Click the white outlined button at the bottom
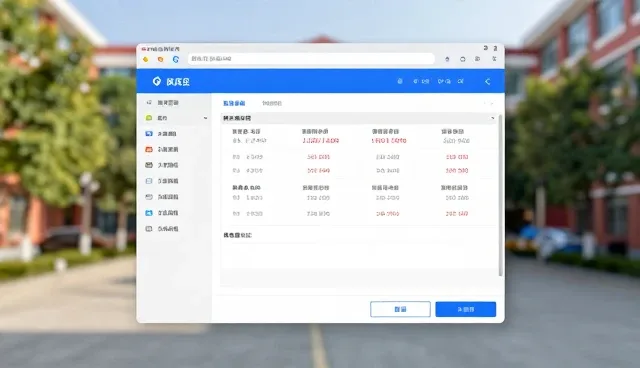 coord(400,309)
